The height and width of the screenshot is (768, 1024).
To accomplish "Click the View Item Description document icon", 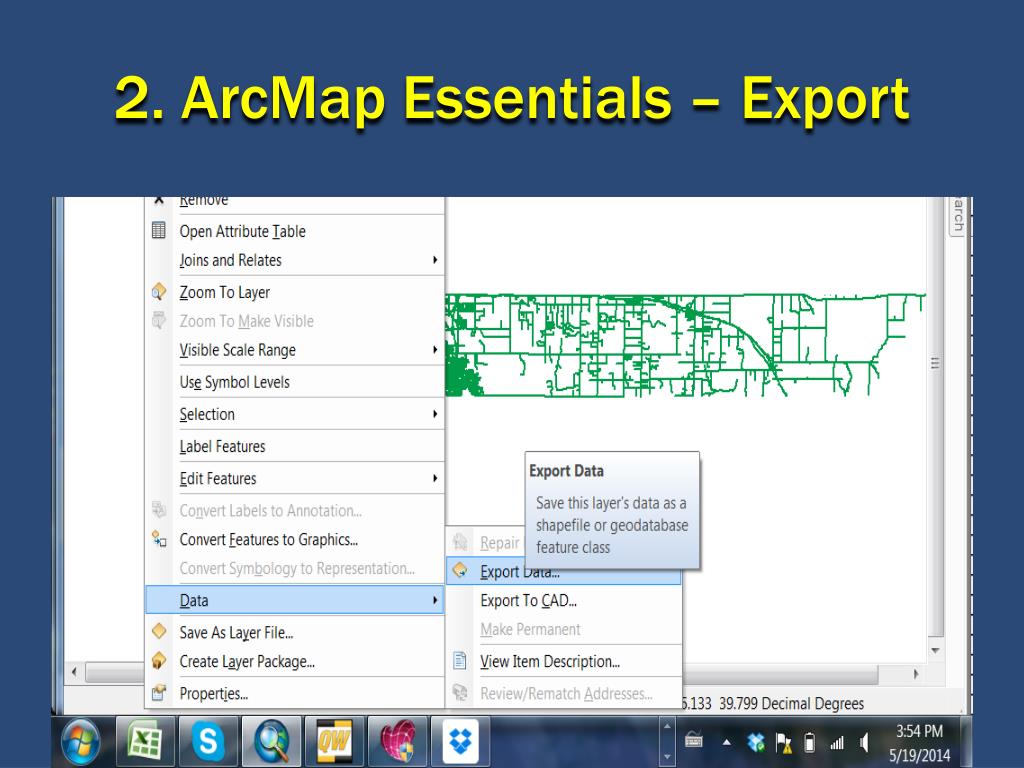I will click(460, 660).
